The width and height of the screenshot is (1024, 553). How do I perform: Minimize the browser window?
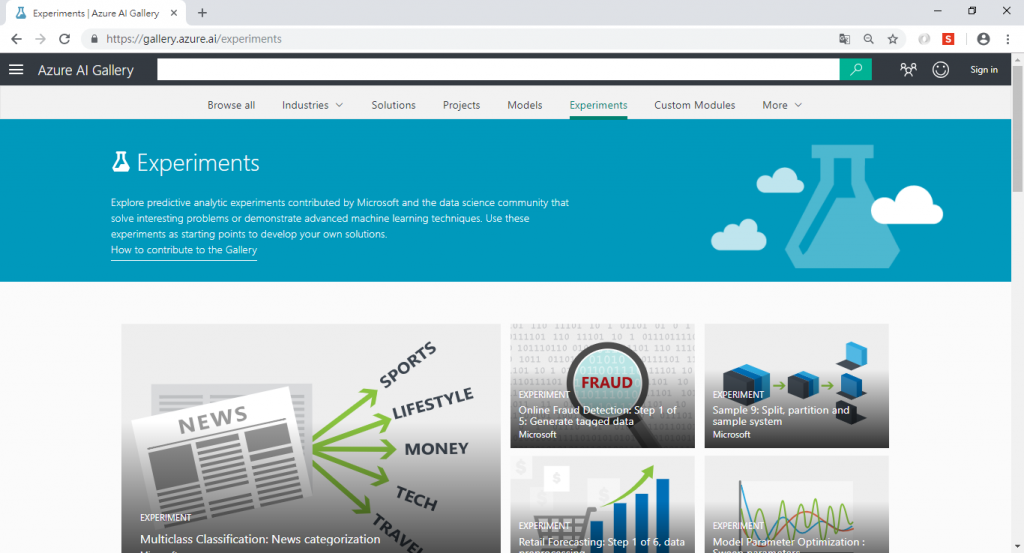pos(938,10)
